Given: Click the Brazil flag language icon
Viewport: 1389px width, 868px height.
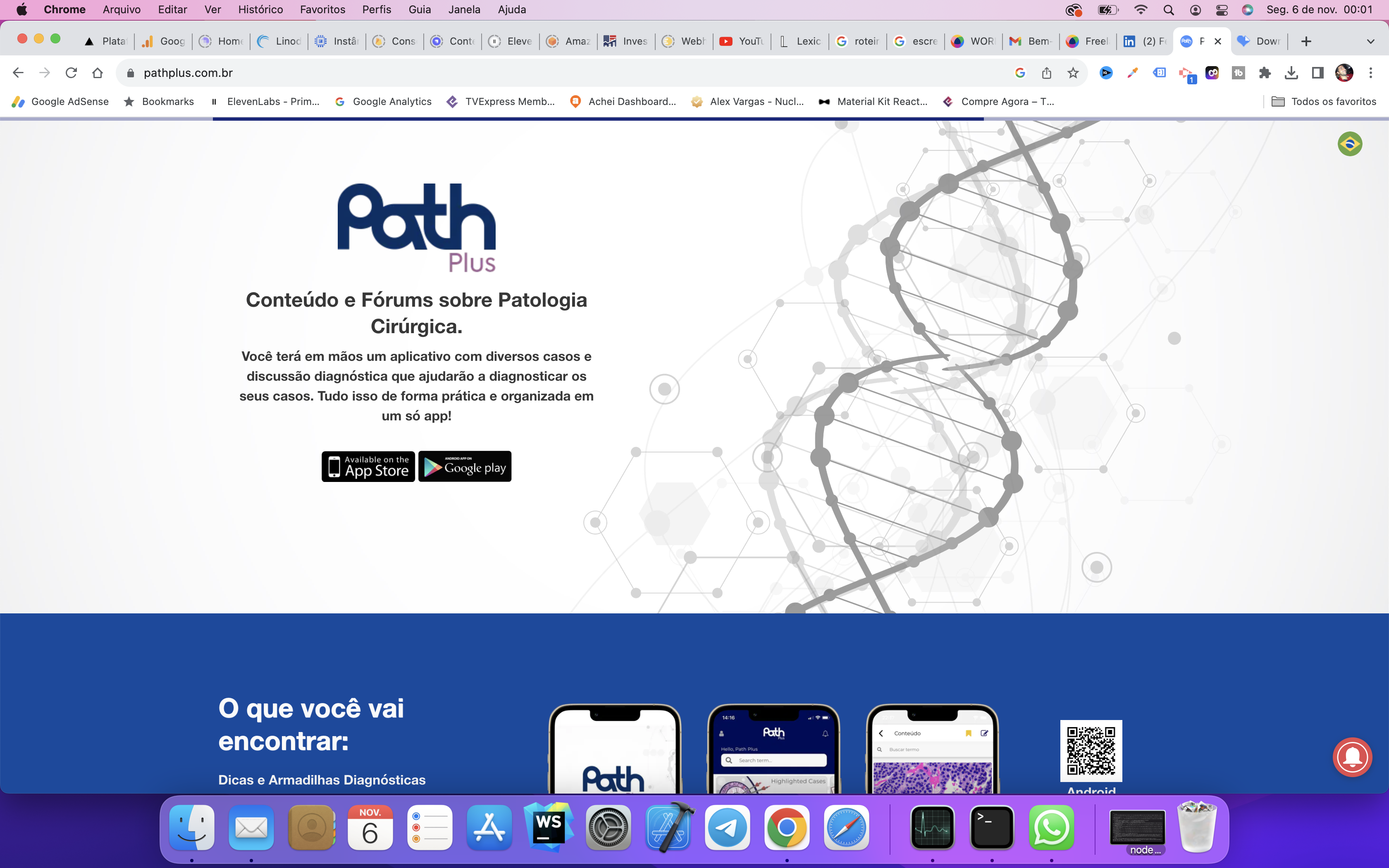Looking at the screenshot, I should coord(1349,143).
